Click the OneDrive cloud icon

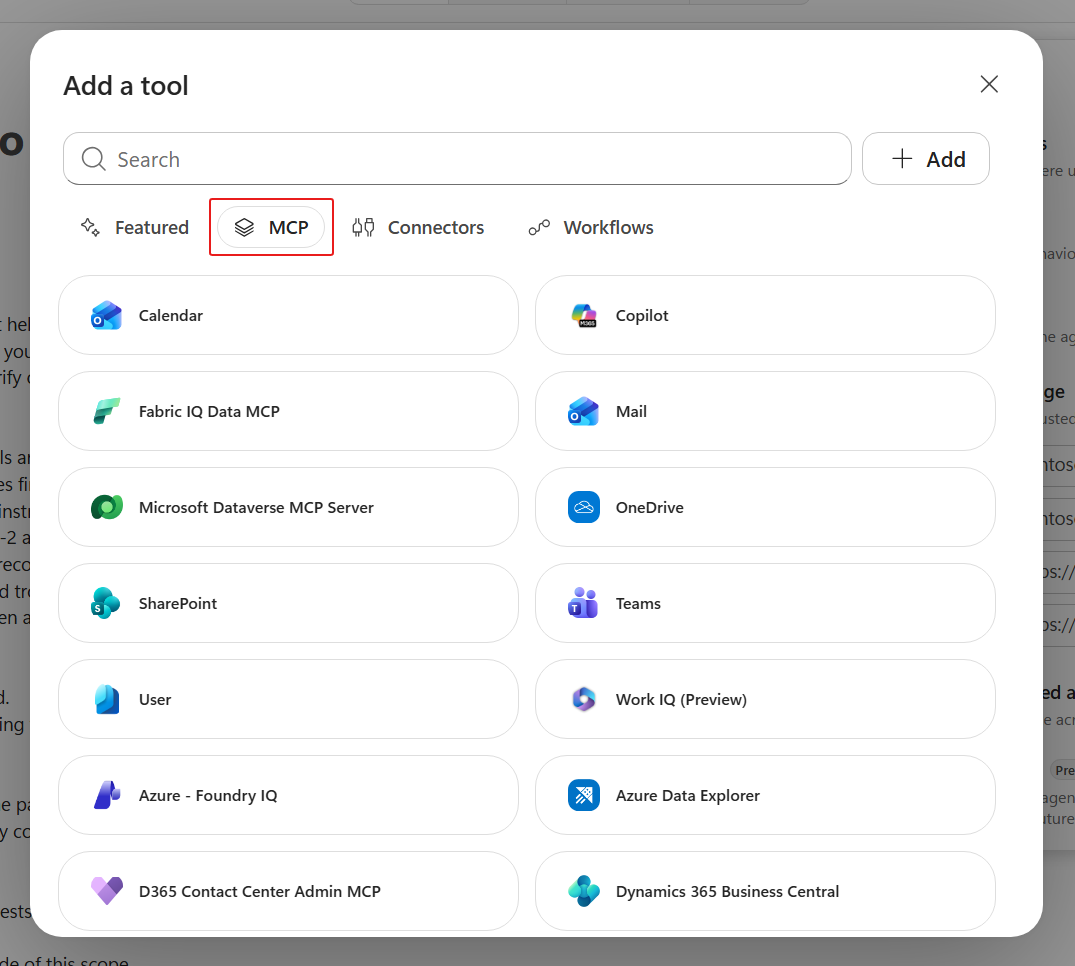(x=583, y=507)
